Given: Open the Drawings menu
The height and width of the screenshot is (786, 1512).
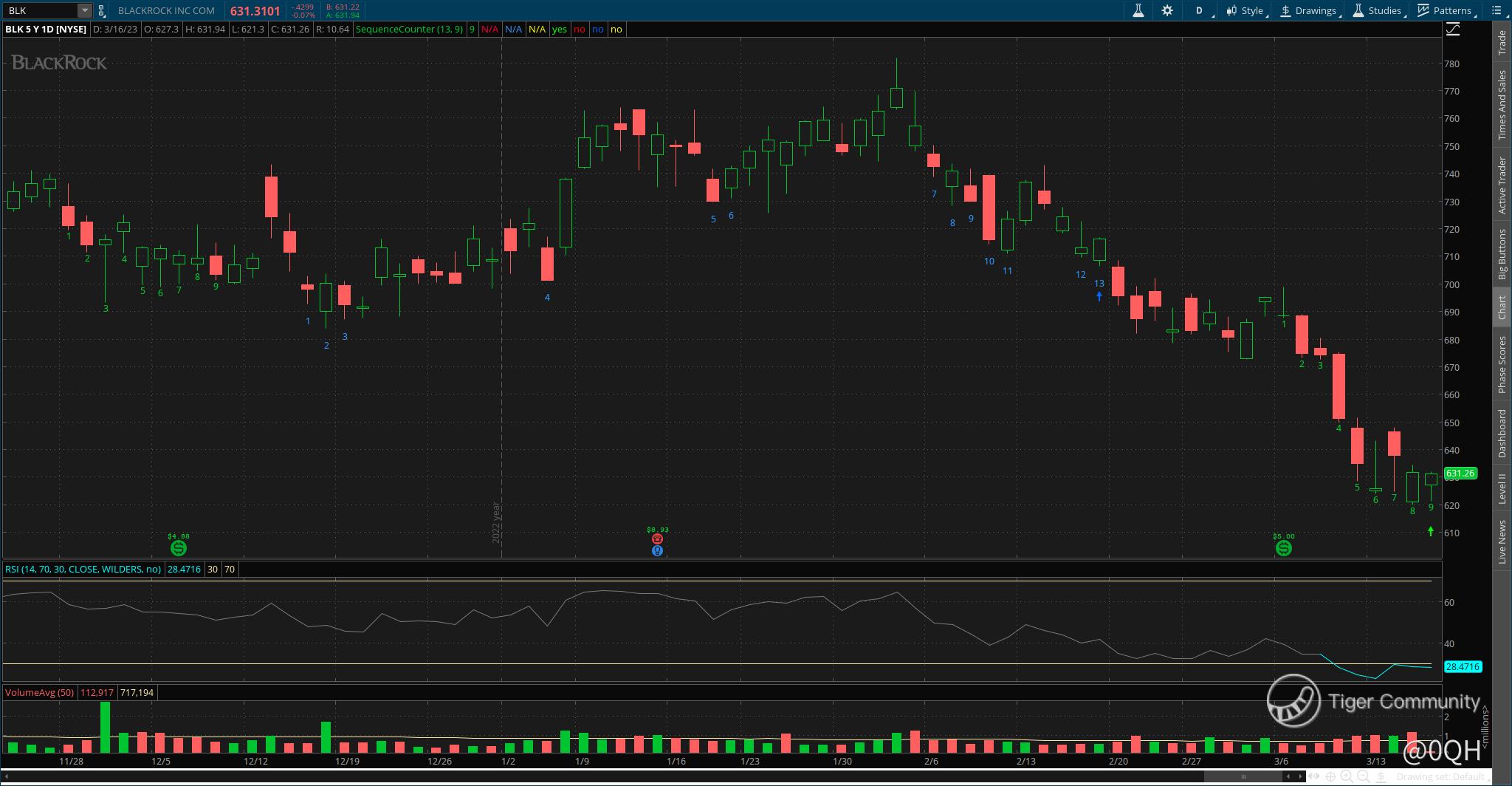Looking at the screenshot, I should click(x=1310, y=10).
